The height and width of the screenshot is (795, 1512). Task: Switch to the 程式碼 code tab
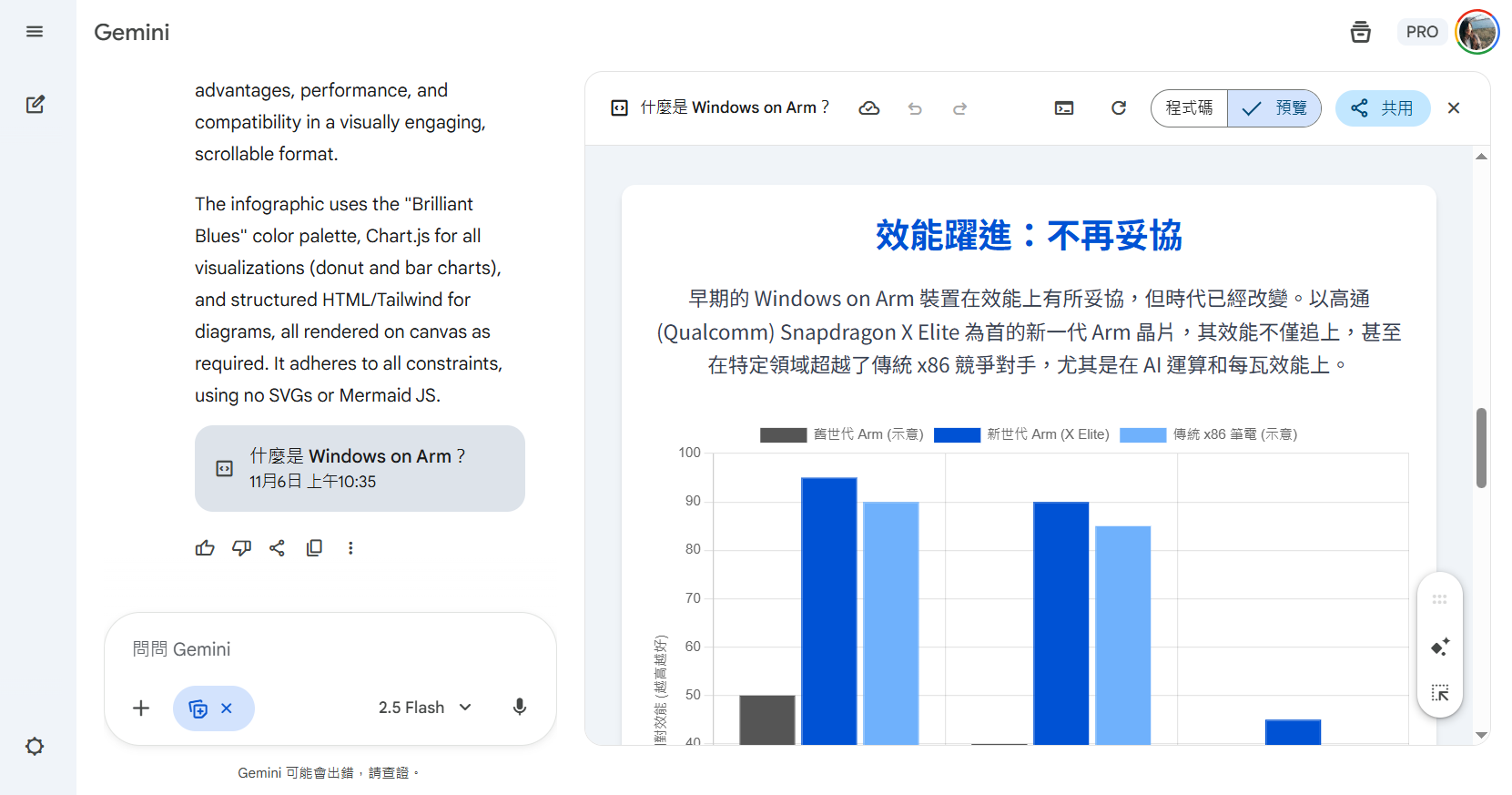tap(1189, 108)
